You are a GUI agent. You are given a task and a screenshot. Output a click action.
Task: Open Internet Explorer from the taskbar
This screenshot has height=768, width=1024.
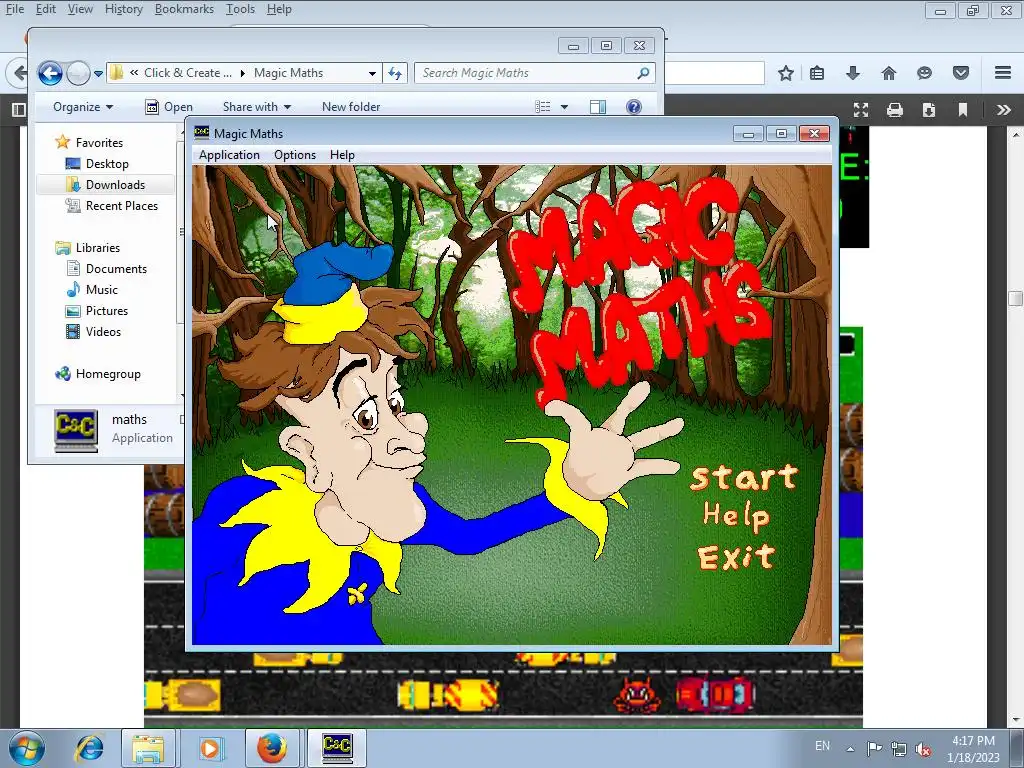click(x=89, y=748)
